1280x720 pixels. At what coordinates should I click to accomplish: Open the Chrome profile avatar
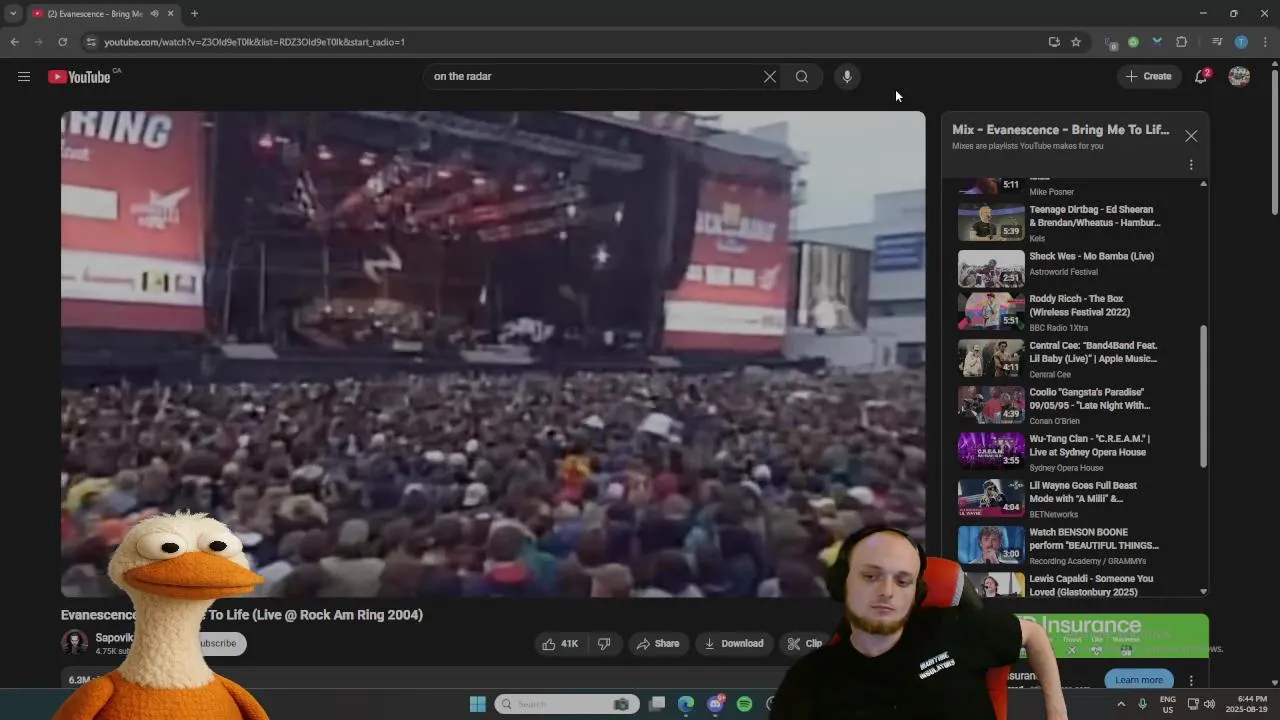(1241, 42)
